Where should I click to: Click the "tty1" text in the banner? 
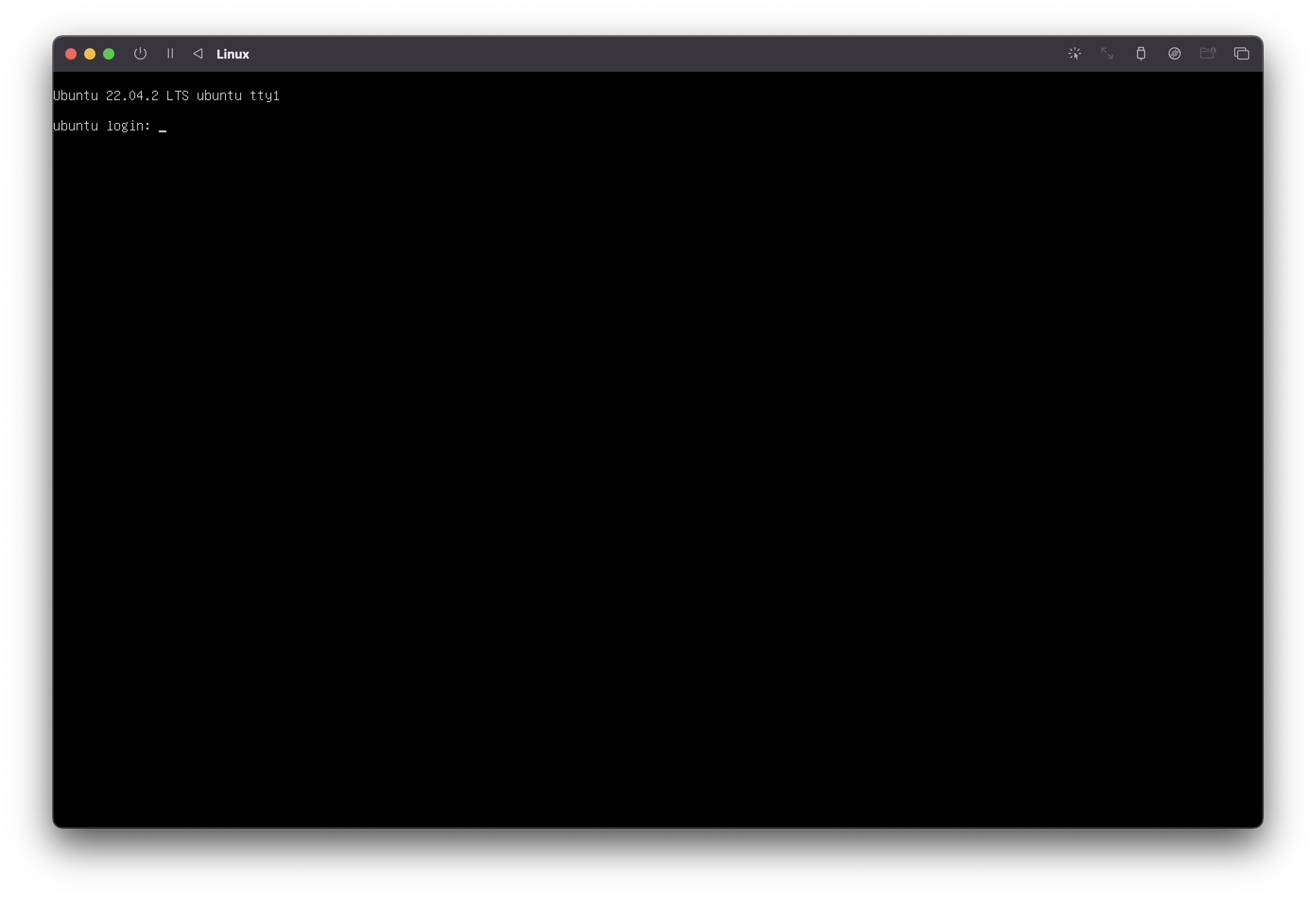click(264, 95)
